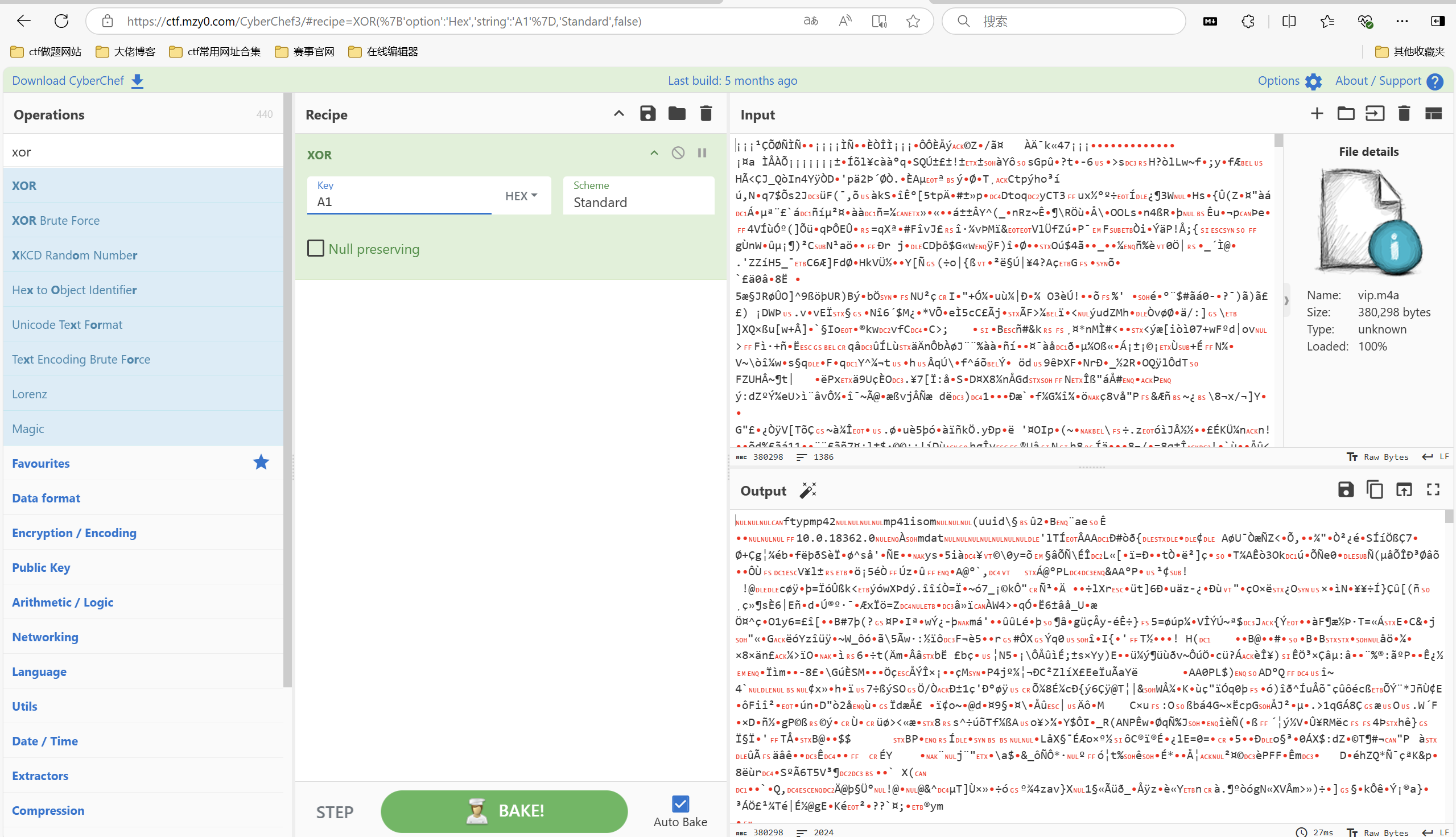Save output to file
The image size is (1456, 837).
coord(1346,490)
